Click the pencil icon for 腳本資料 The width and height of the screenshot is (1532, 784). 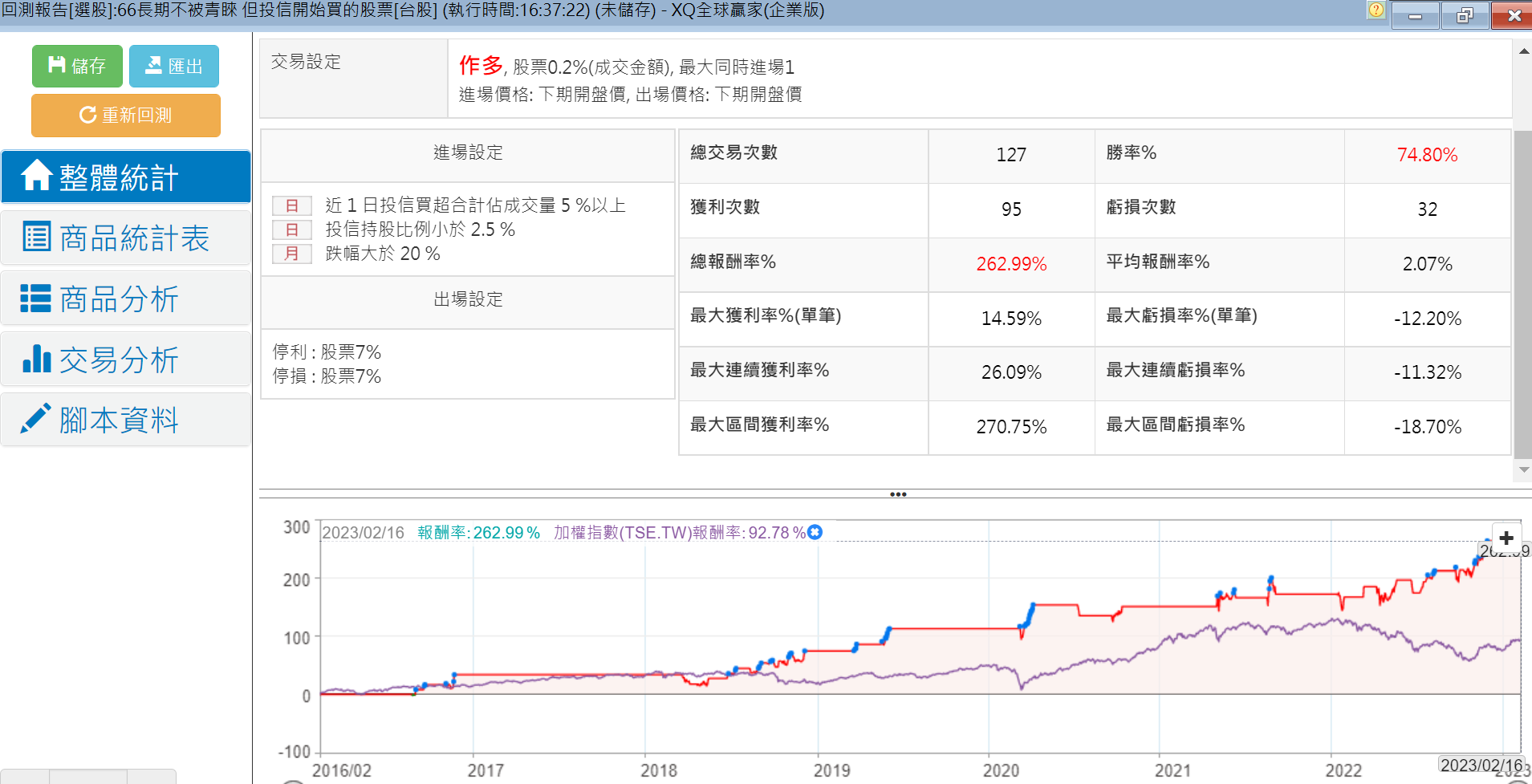tap(36, 419)
